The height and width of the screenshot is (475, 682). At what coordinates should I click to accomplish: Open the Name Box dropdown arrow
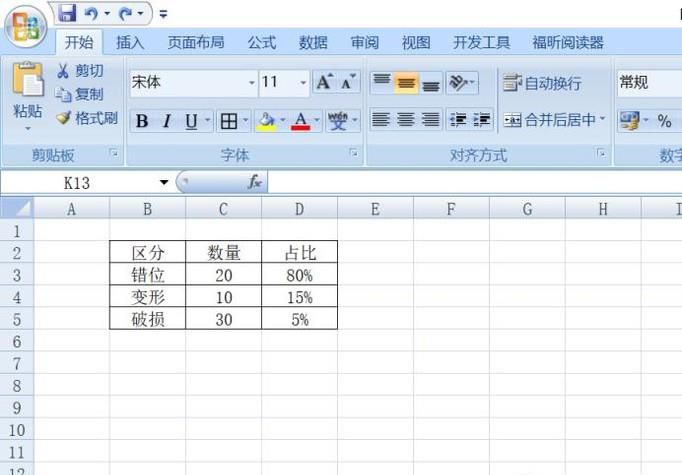tap(164, 182)
